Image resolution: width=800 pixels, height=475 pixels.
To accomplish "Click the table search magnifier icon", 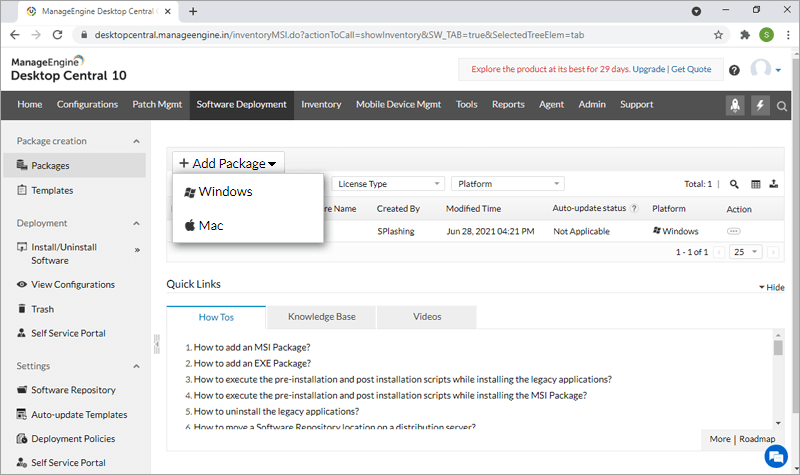I will pyautogui.click(x=734, y=184).
